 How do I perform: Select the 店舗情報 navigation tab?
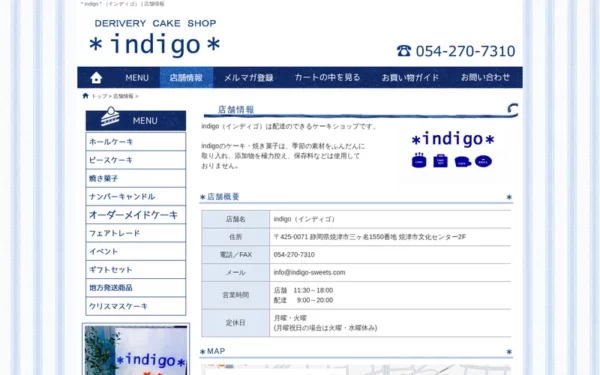pos(186,78)
